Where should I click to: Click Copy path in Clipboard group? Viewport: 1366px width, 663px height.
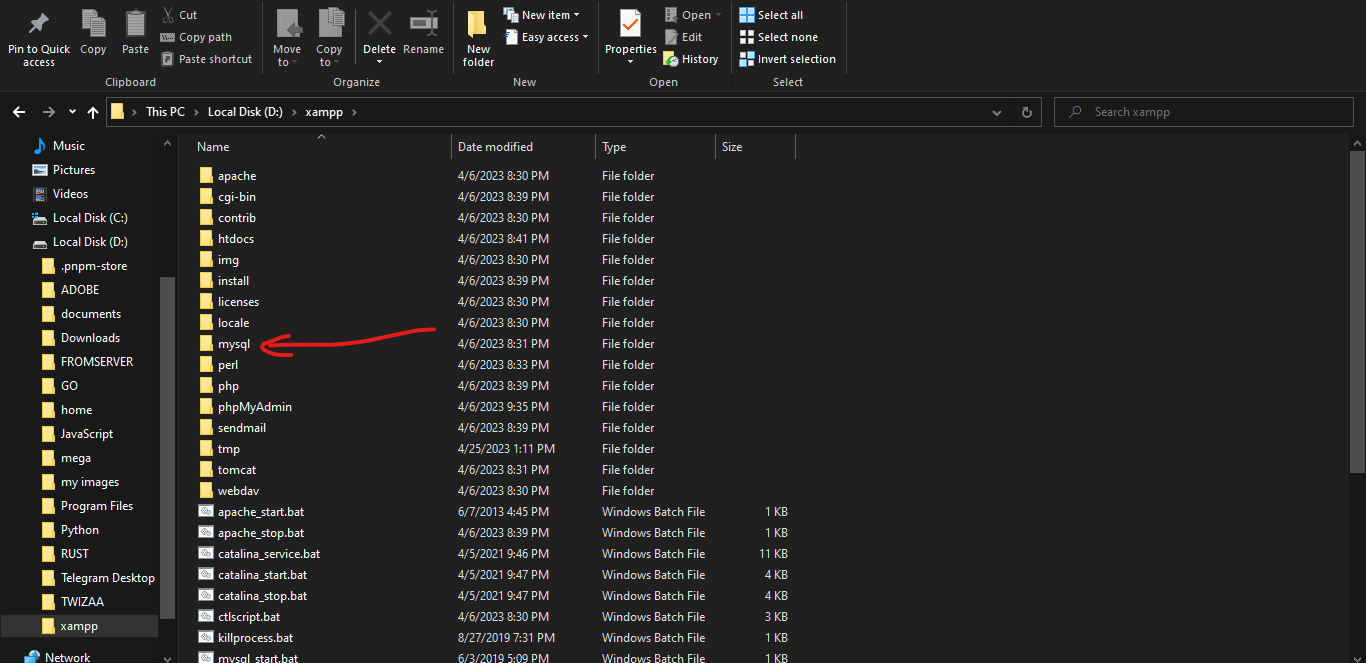(196, 37)
